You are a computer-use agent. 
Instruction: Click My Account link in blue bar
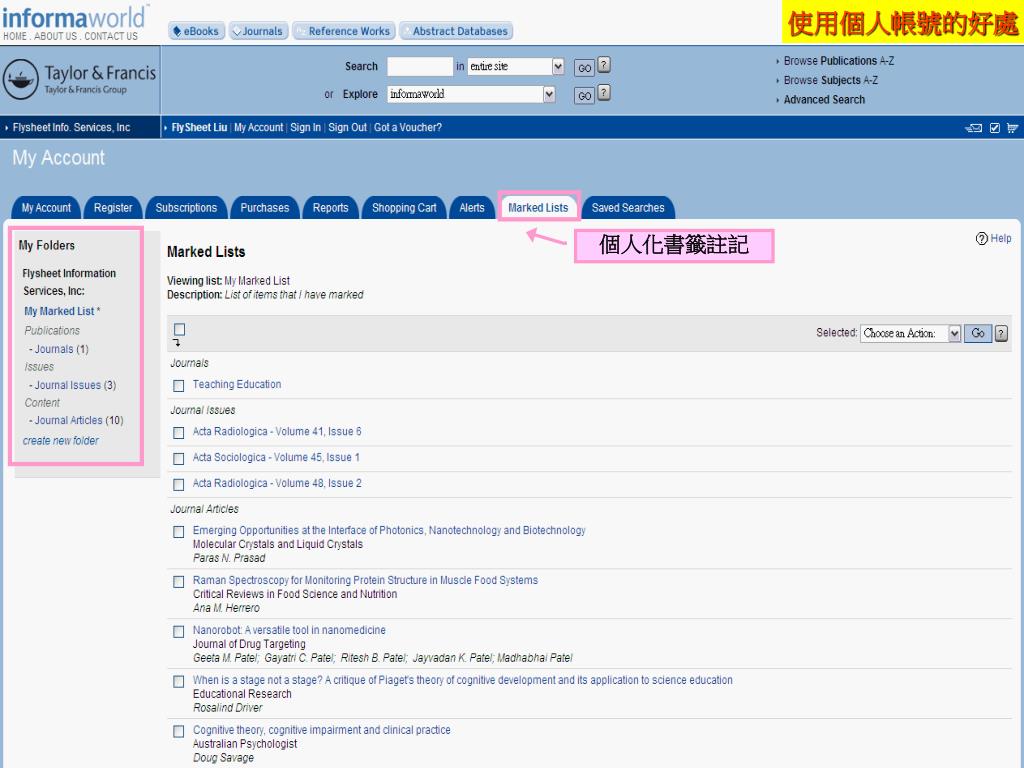(259, 127)
